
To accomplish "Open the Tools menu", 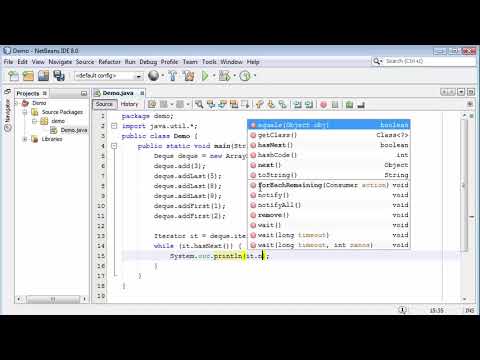I will point(209,62).
